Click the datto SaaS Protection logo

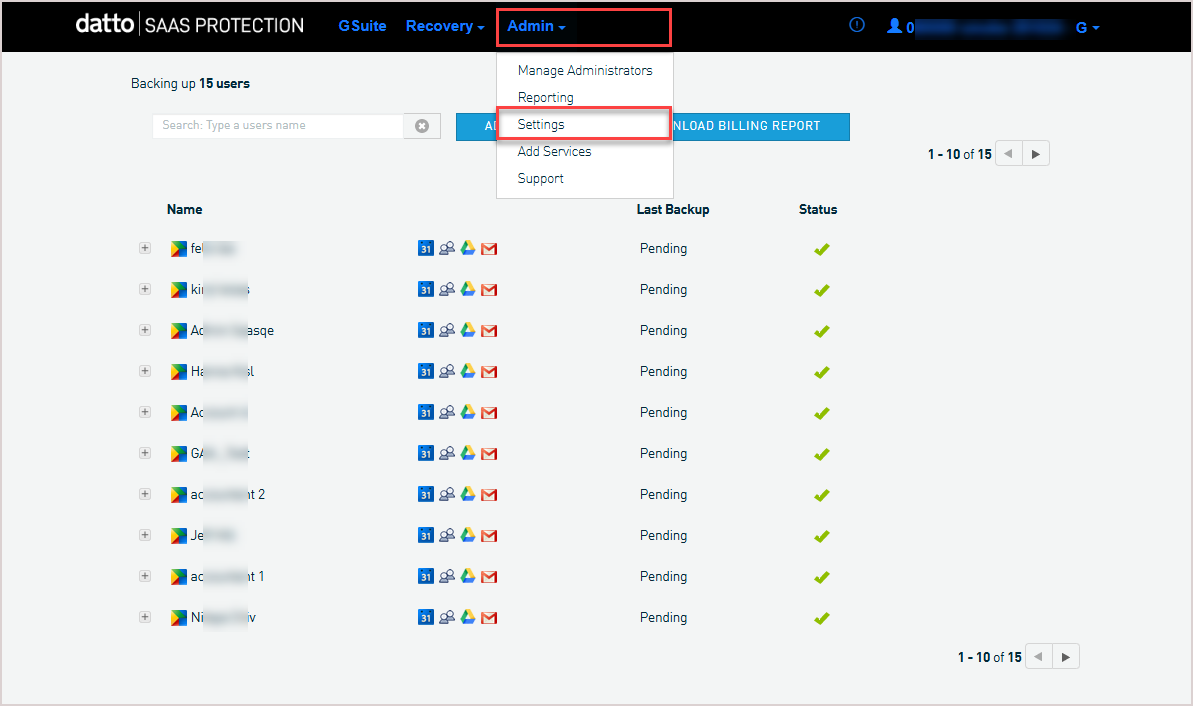[x=189, y=24]
